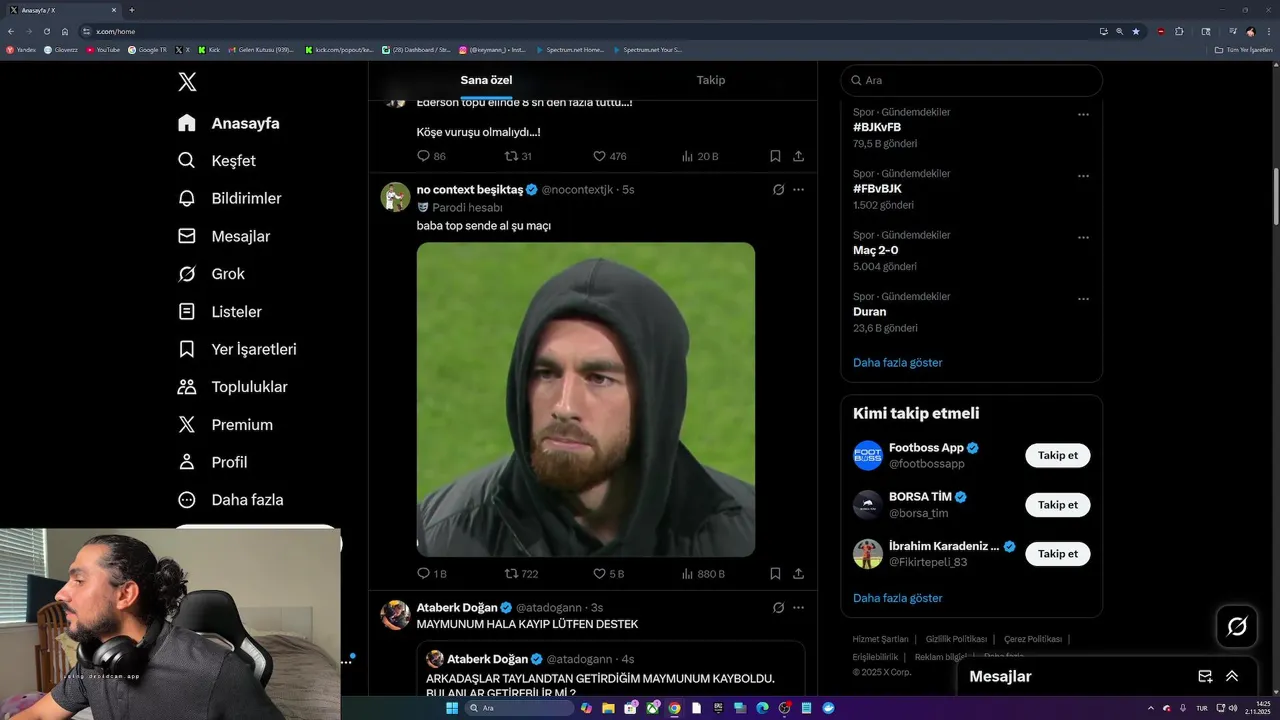Repost the post with 31 reposts
Viewport: 1280px width, 720px height.
click(x=518, y=156)
